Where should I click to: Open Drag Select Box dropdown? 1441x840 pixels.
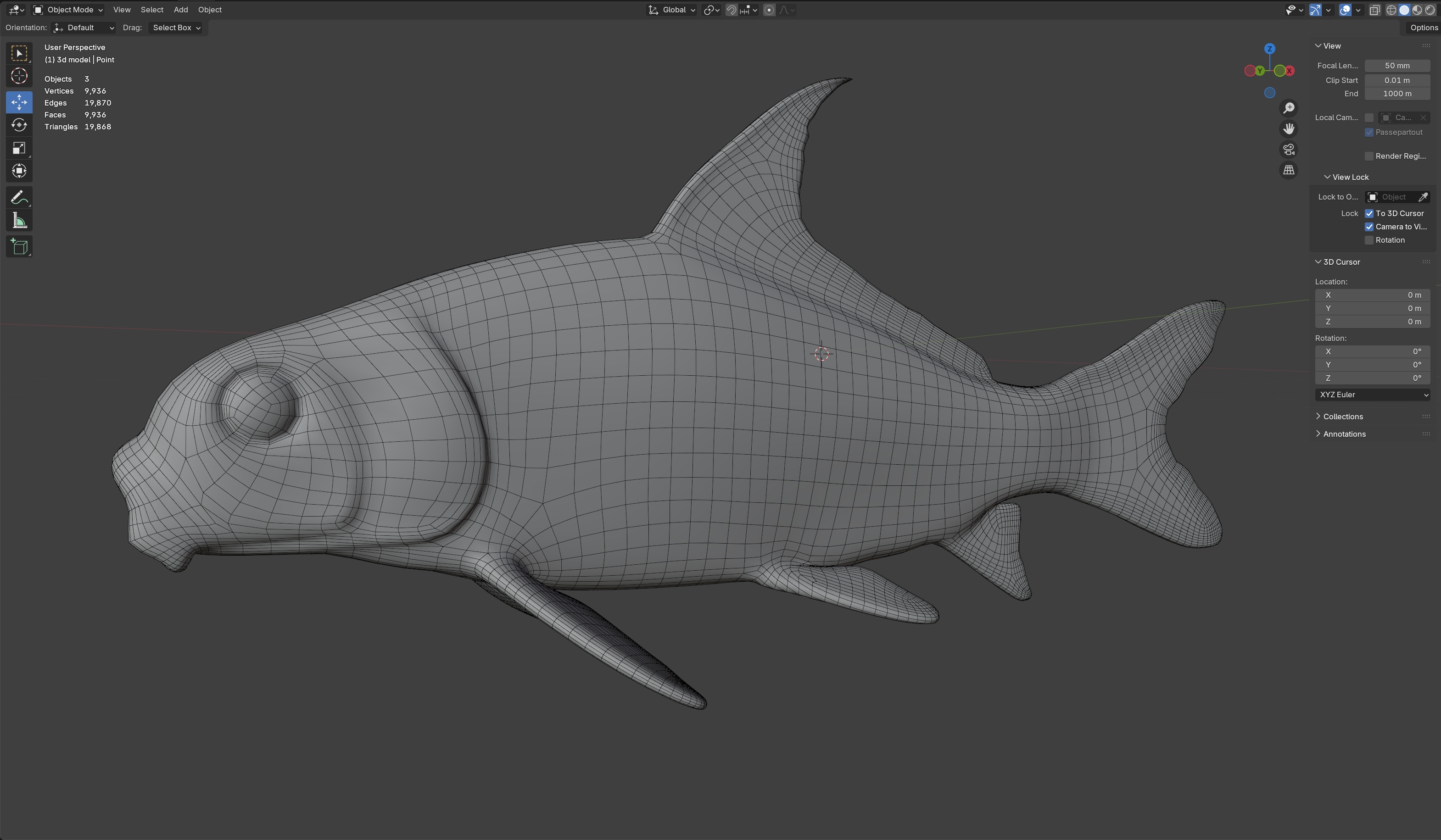point(176,28)
